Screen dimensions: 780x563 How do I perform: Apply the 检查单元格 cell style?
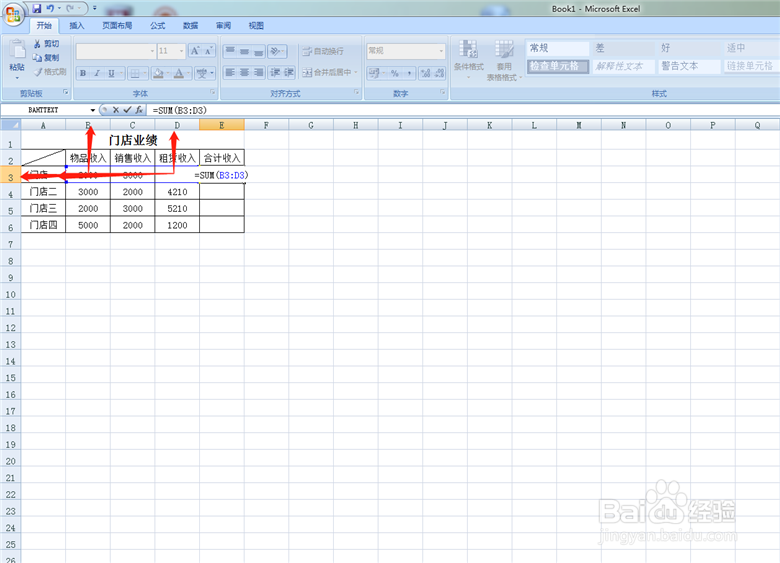[558, 66]
